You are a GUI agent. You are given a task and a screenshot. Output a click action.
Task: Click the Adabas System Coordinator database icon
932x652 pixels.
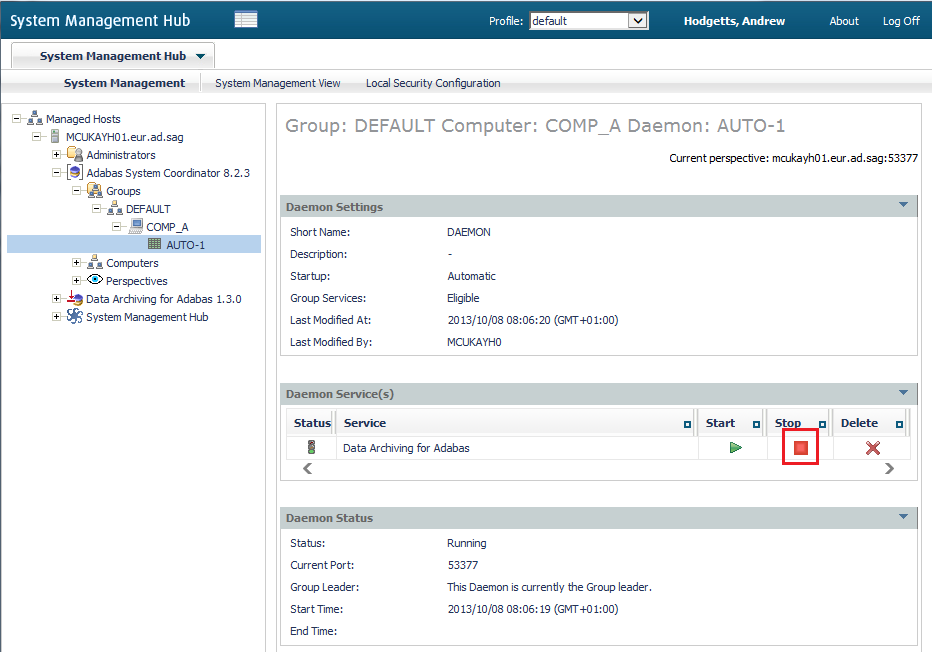coord(75,173)
